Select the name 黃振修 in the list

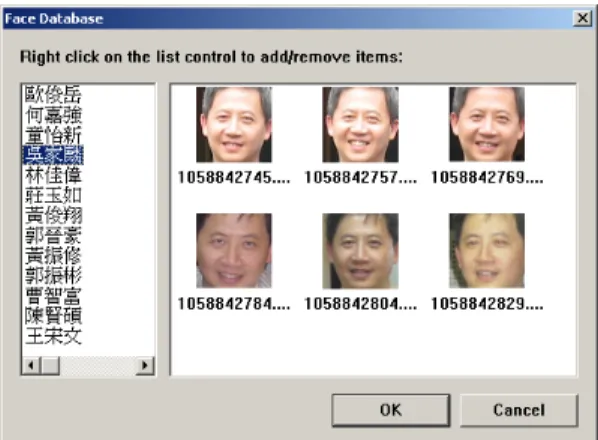53,255
